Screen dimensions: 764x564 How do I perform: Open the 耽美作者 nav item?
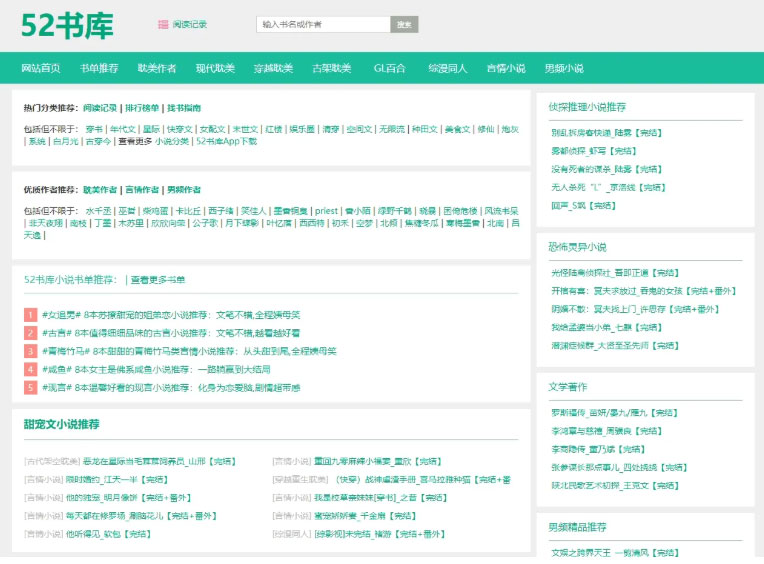[157, 68]
